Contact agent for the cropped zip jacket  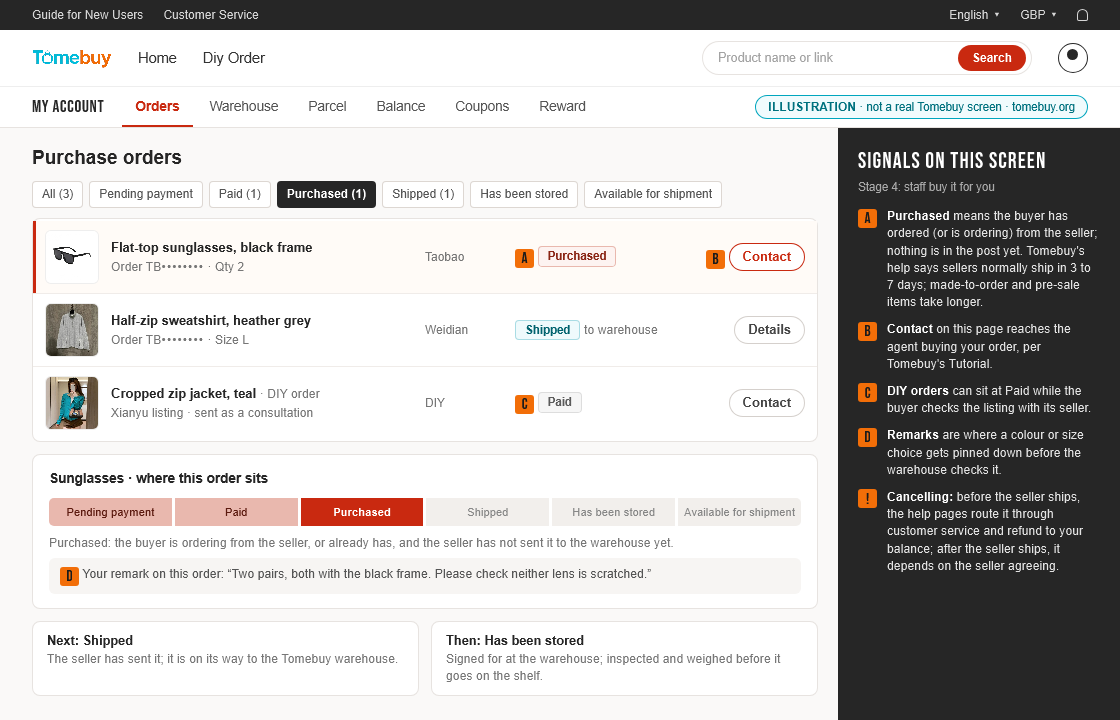(766, 403)
